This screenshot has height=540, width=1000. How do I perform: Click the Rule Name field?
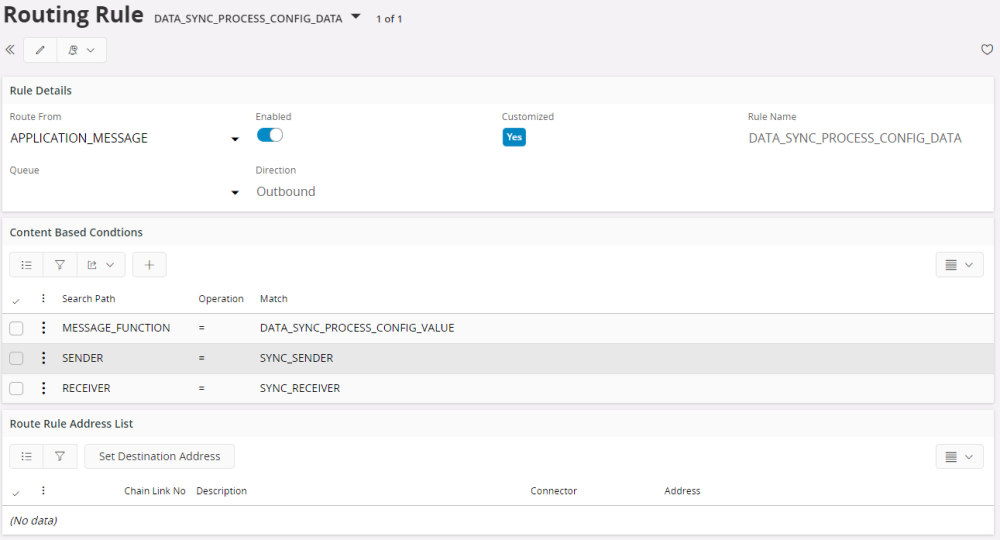coord(854,138)
